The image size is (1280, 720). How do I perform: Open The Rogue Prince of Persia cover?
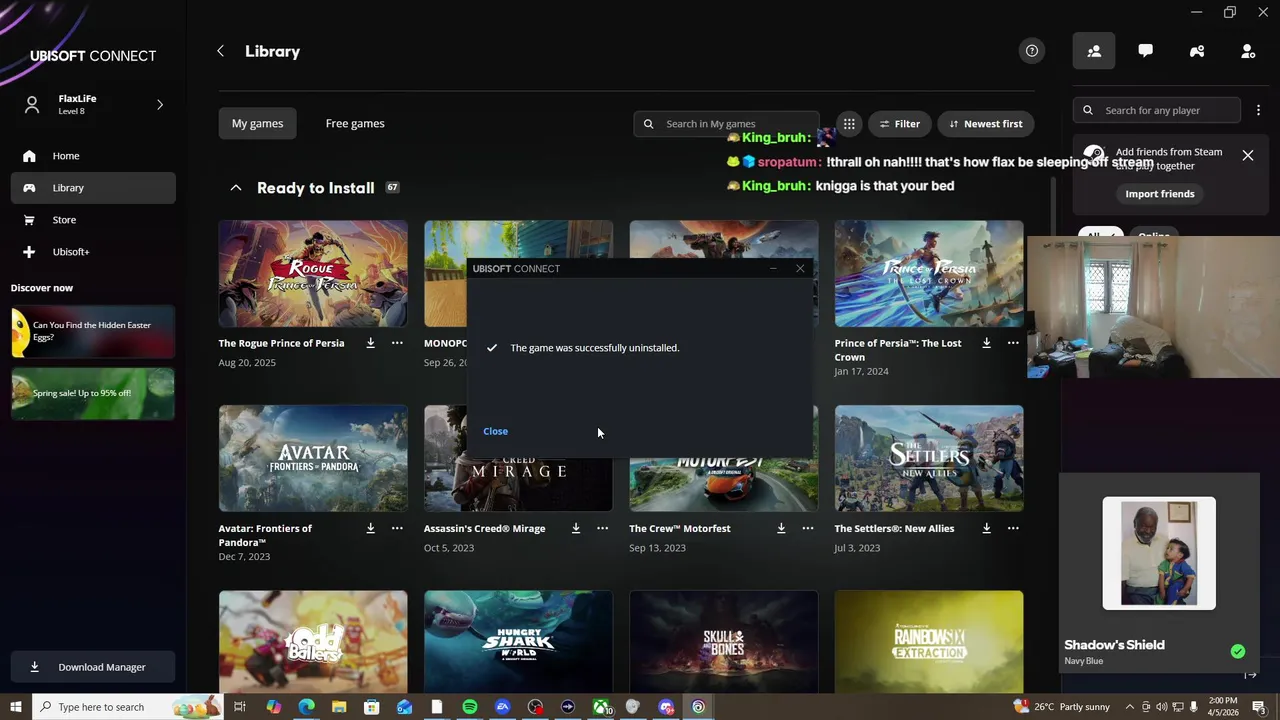tap(313, 273)
